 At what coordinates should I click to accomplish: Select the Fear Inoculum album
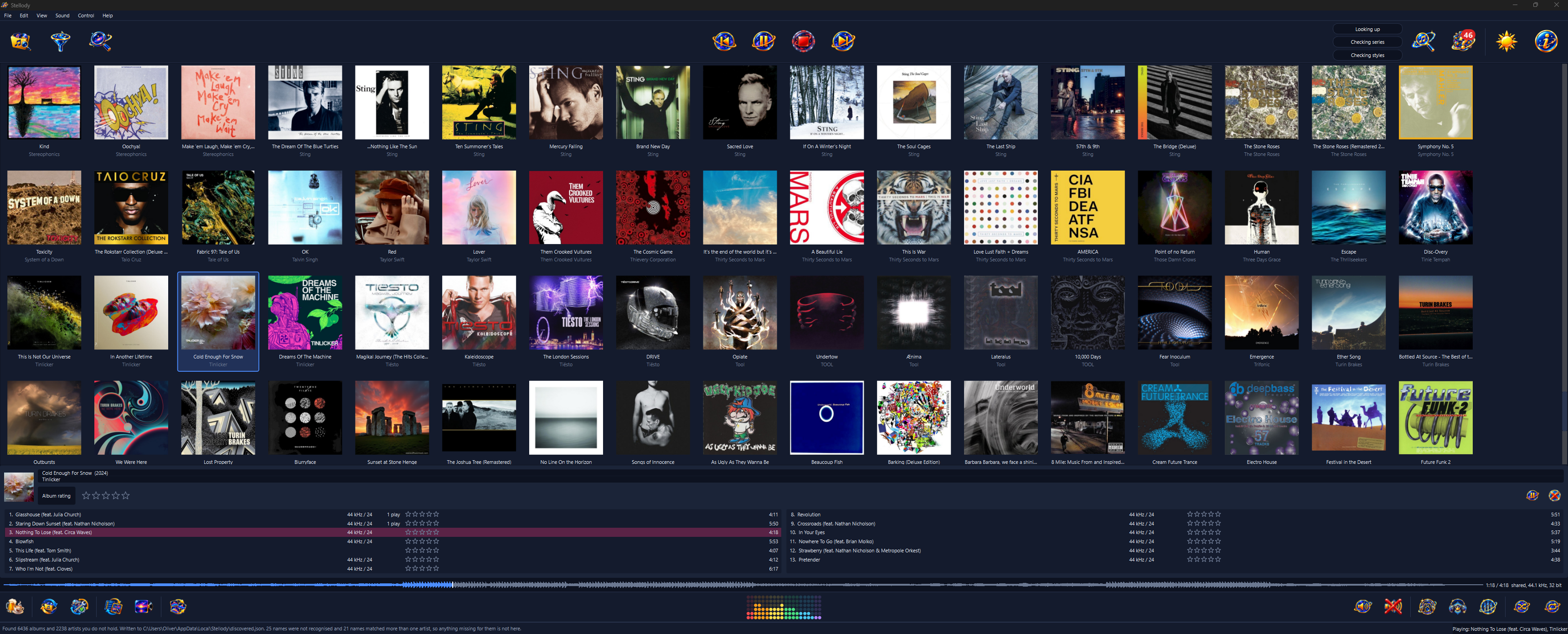point(1175,321)
